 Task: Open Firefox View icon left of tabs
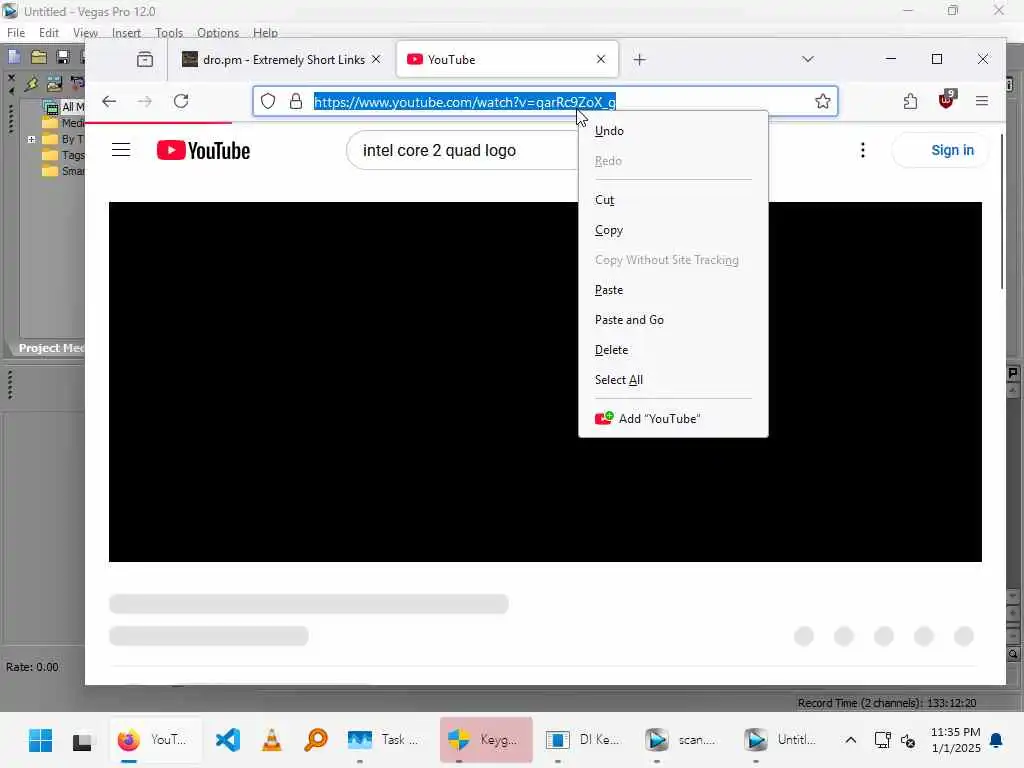pyautogui.click(x=145, y=59)
